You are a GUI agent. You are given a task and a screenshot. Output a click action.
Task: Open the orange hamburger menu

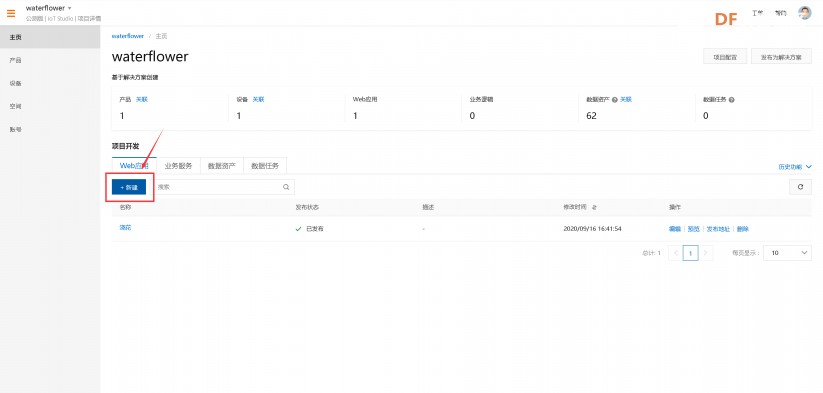tap(11, 13)
